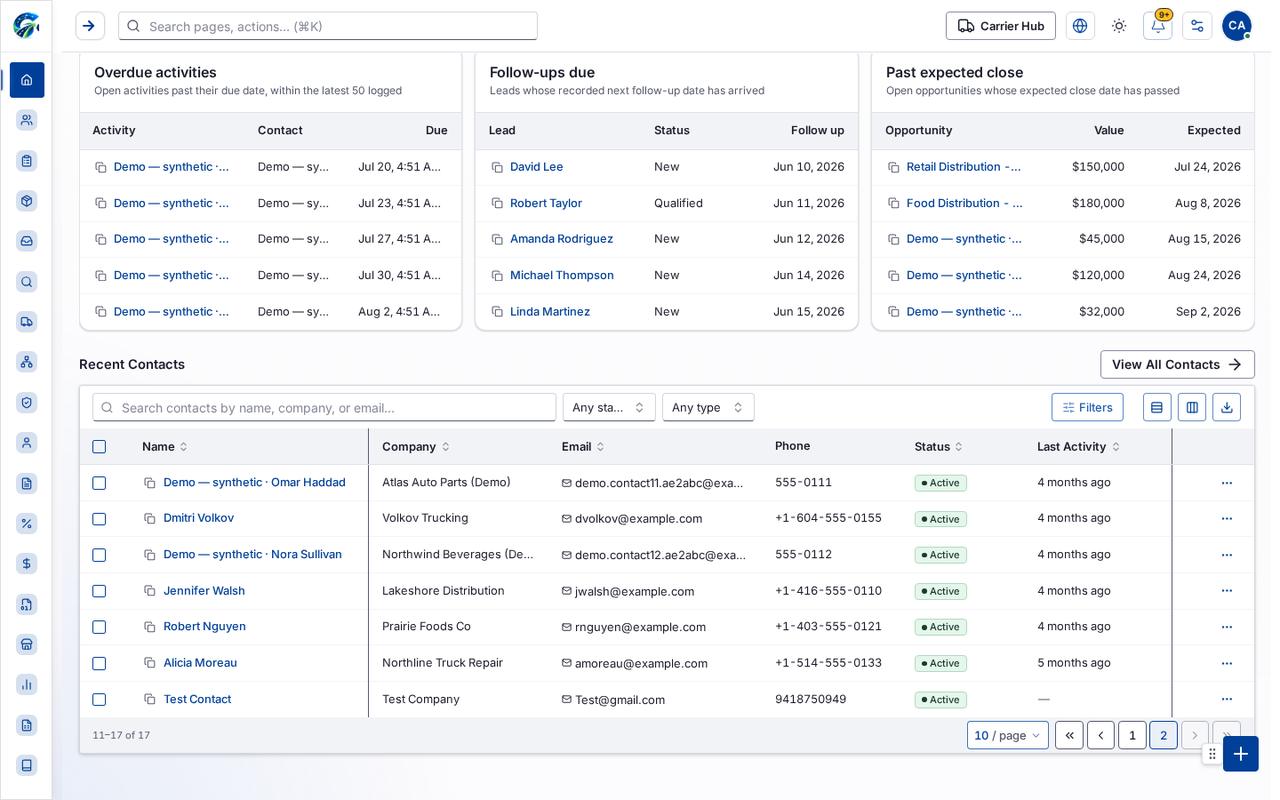Open the truck icon in the sidebar
The image size is (1280, 800).
(27, 321)
